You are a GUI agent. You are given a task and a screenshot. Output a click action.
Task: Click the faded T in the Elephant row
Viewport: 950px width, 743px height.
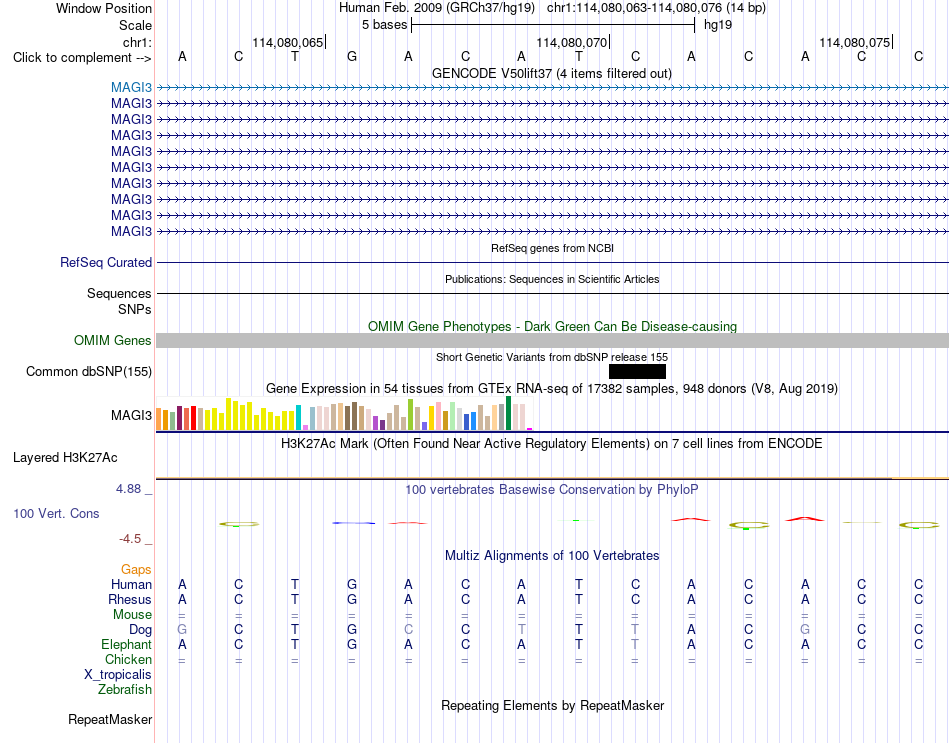pos(635,644)
